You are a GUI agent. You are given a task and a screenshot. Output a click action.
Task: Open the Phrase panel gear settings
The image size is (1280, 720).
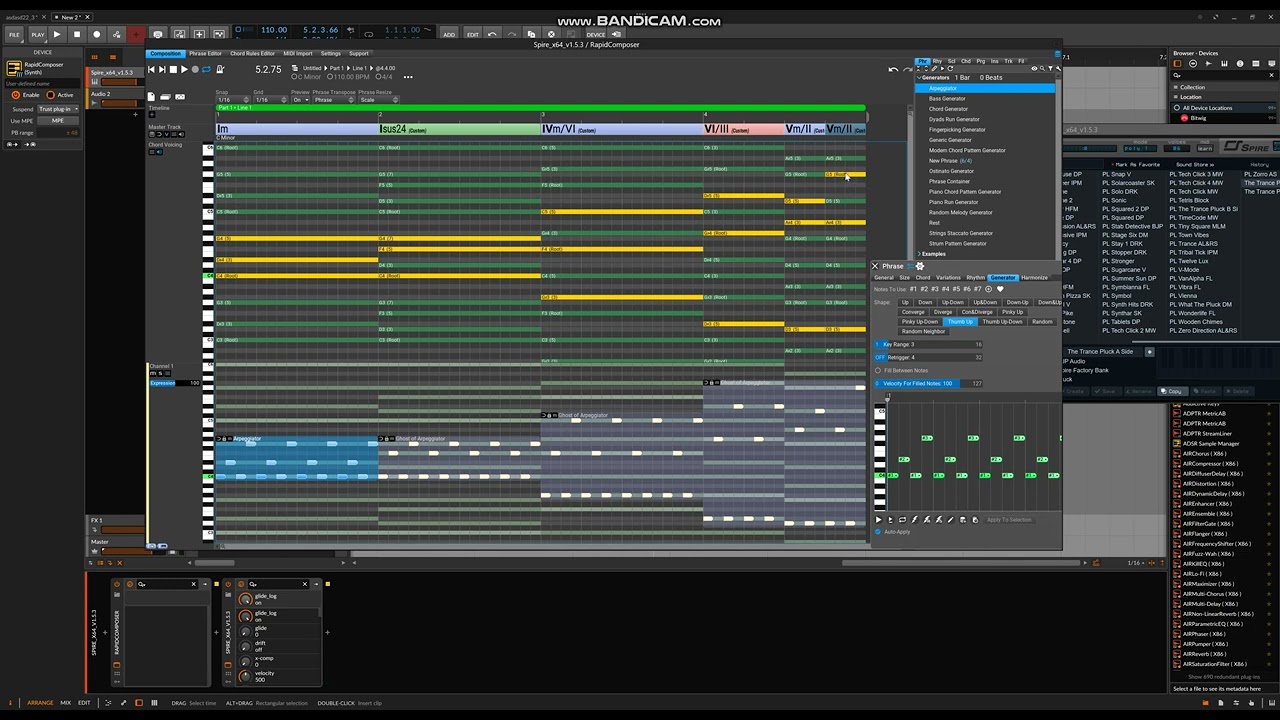(x=920, y=266)
